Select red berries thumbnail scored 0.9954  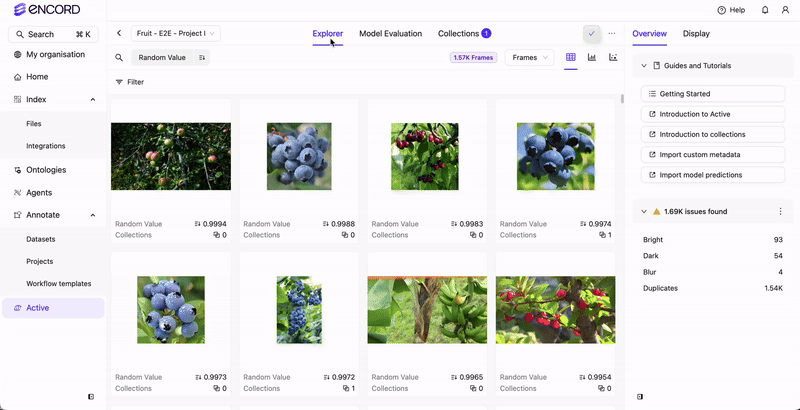tap(556, 310)
